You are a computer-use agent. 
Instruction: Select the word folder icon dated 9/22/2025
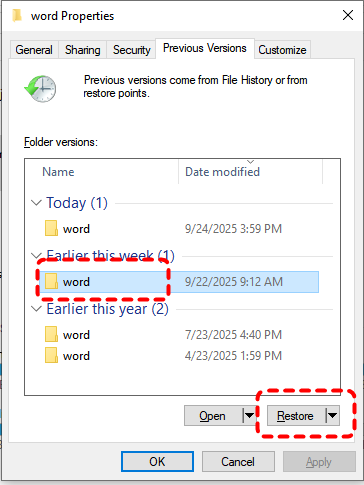[x=51, y=281]
